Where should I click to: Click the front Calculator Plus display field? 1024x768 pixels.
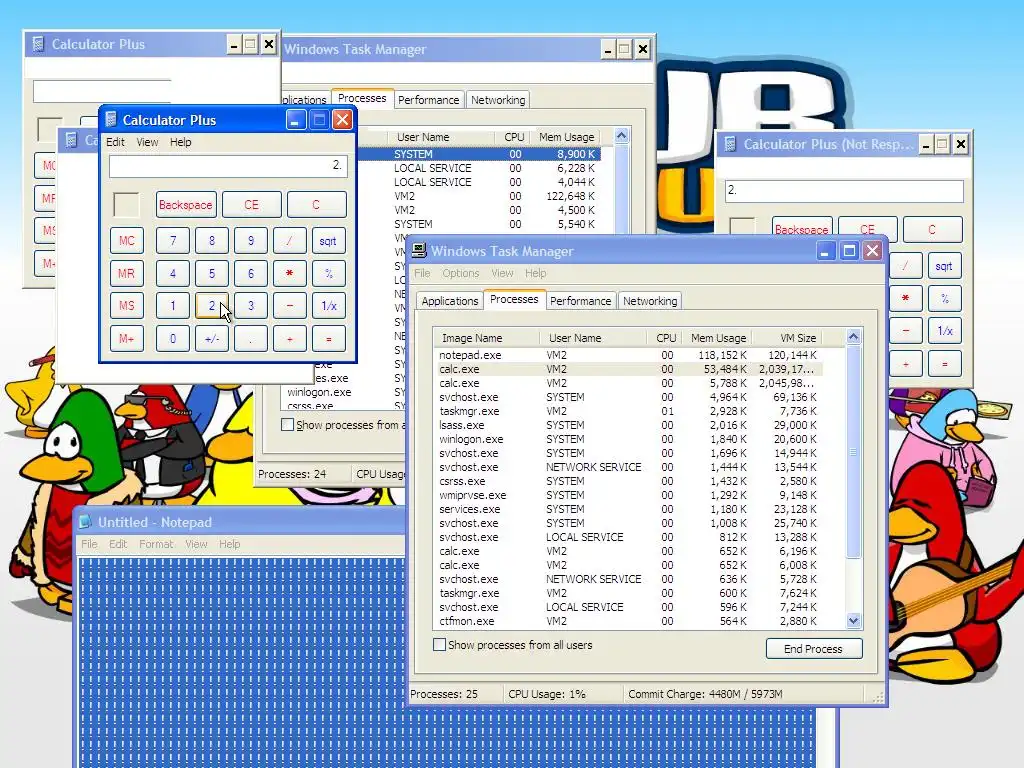click(228, 166)
